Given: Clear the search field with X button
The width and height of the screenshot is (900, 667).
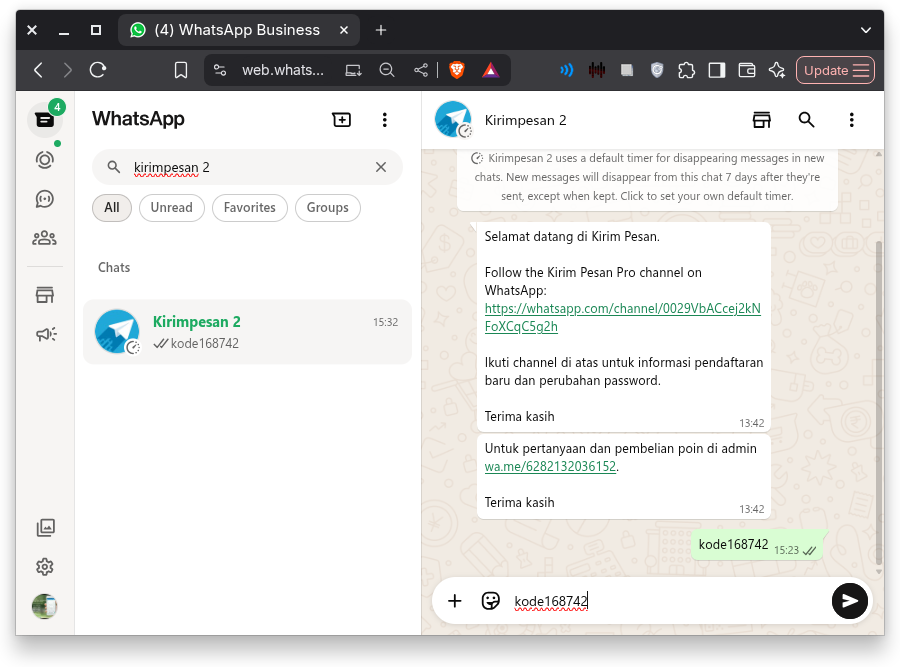Looking at the screenshot, I should pos(381,167).
